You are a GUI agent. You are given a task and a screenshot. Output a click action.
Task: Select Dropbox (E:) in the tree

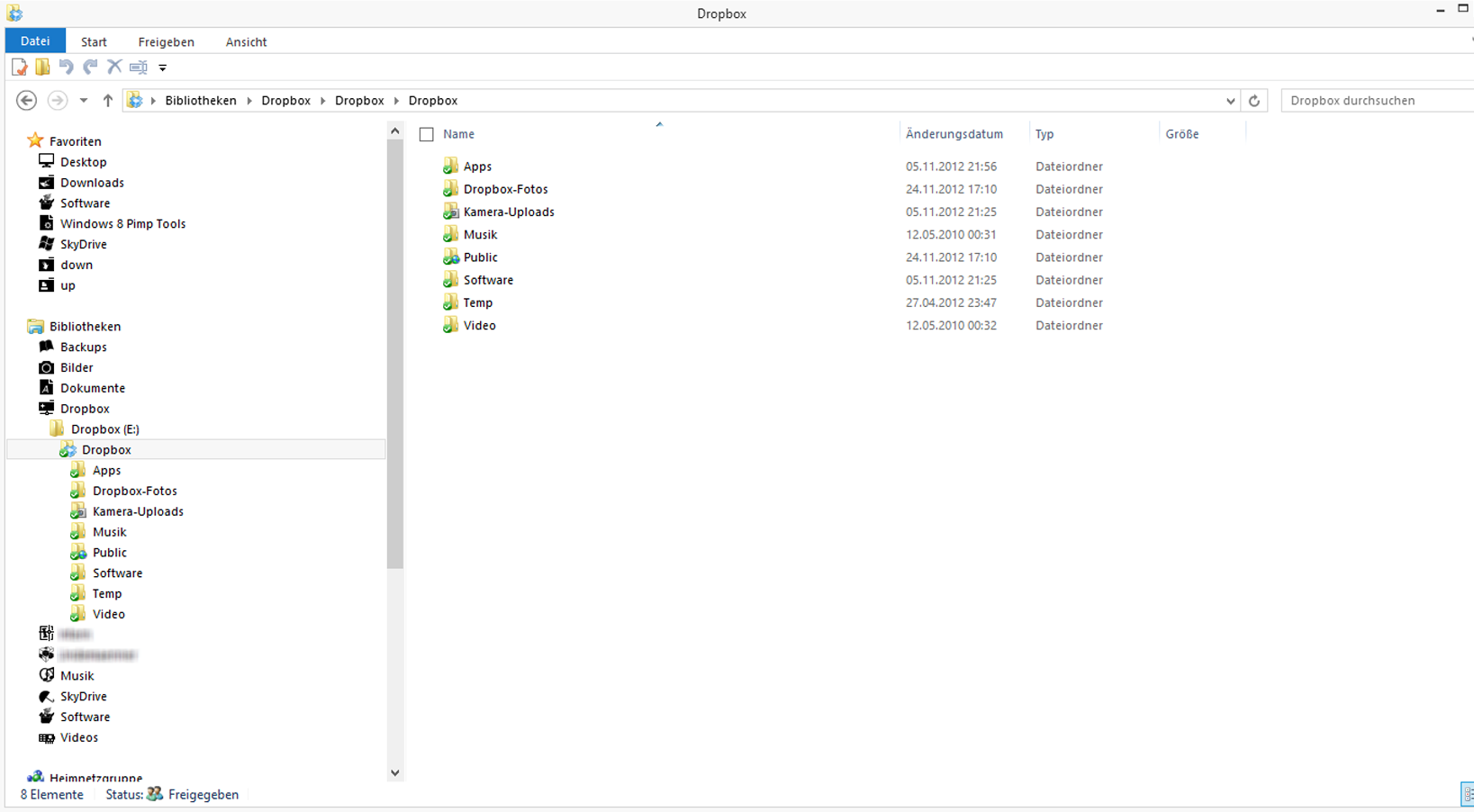point(104,429)
